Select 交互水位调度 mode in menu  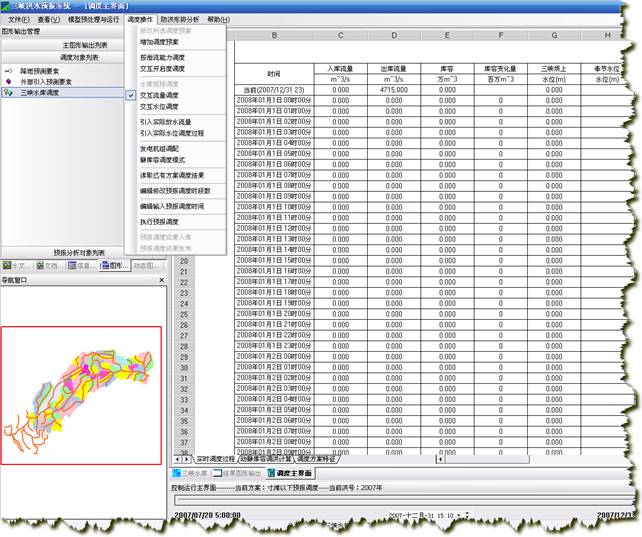pyautogui.click(x=159, y=105)
